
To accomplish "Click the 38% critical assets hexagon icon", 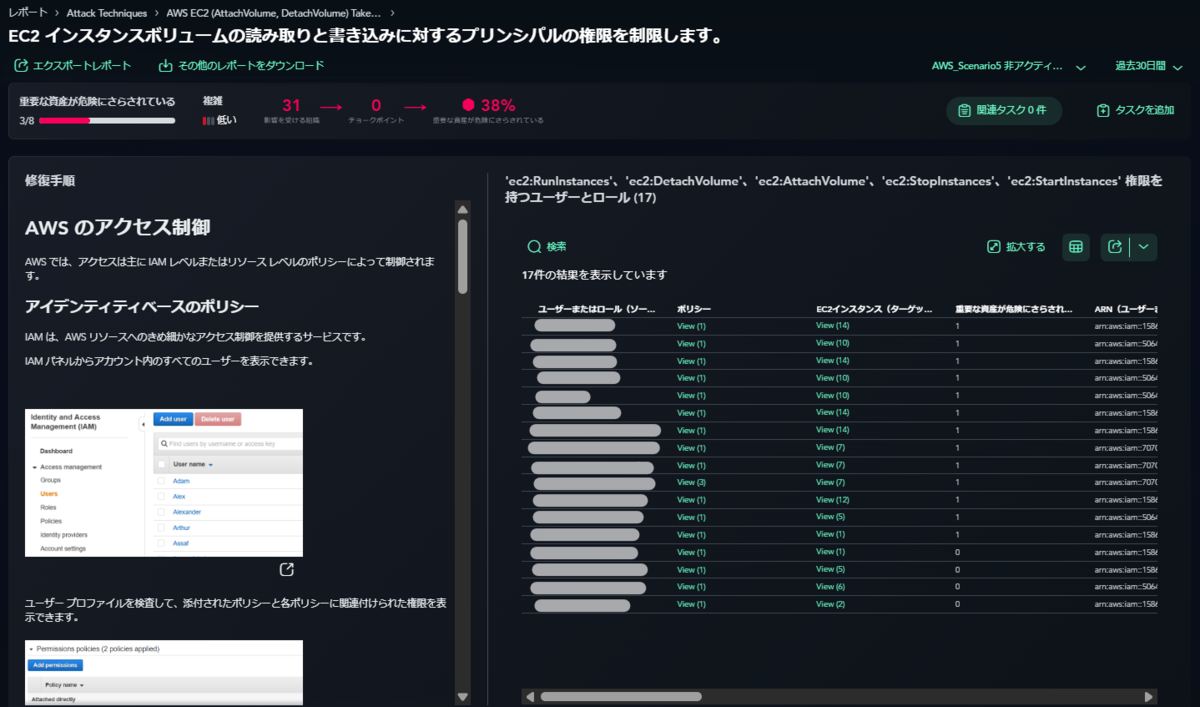I will coord(468,105).
